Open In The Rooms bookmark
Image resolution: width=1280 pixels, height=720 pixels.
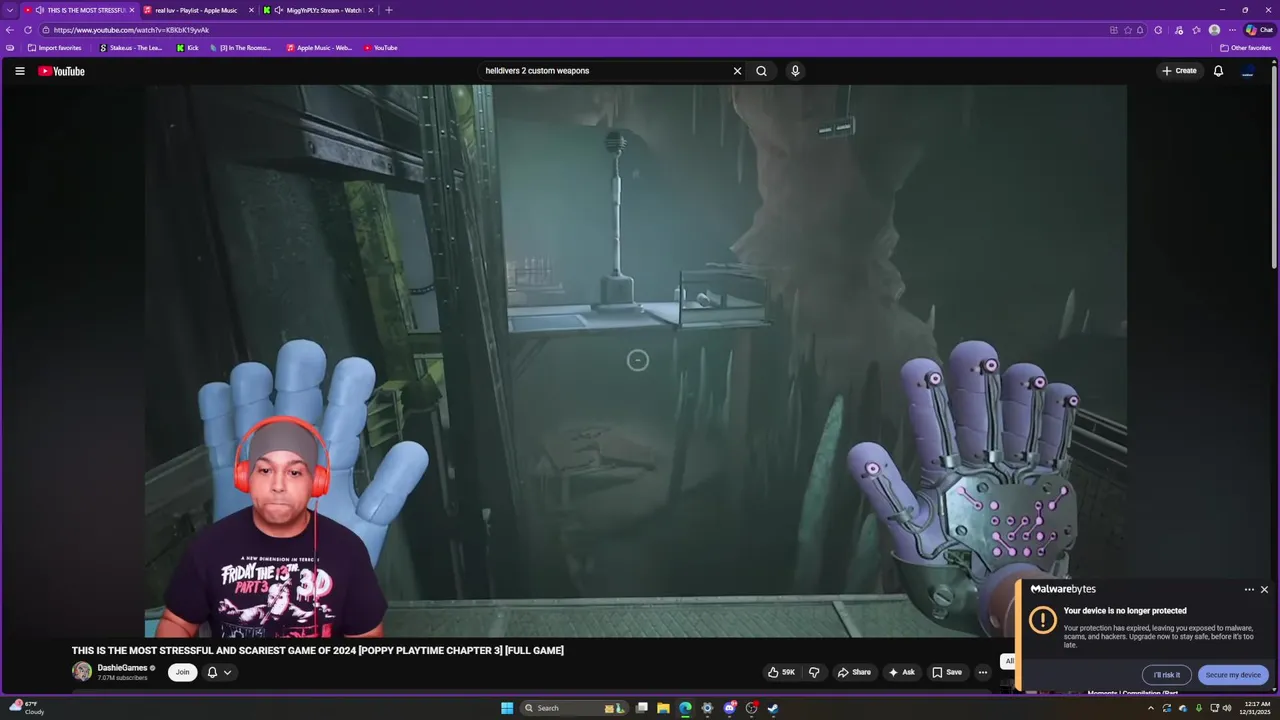click(240, 48)
